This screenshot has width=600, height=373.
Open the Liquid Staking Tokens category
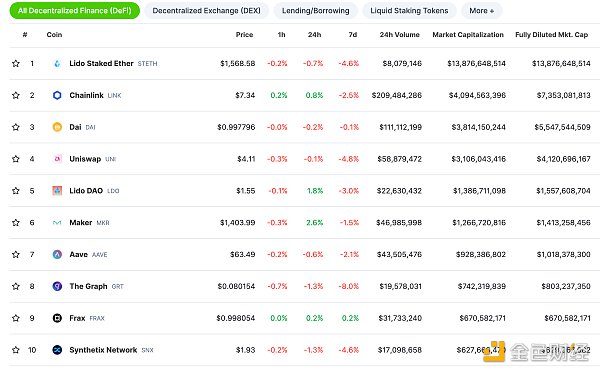(x=409, y=11)
